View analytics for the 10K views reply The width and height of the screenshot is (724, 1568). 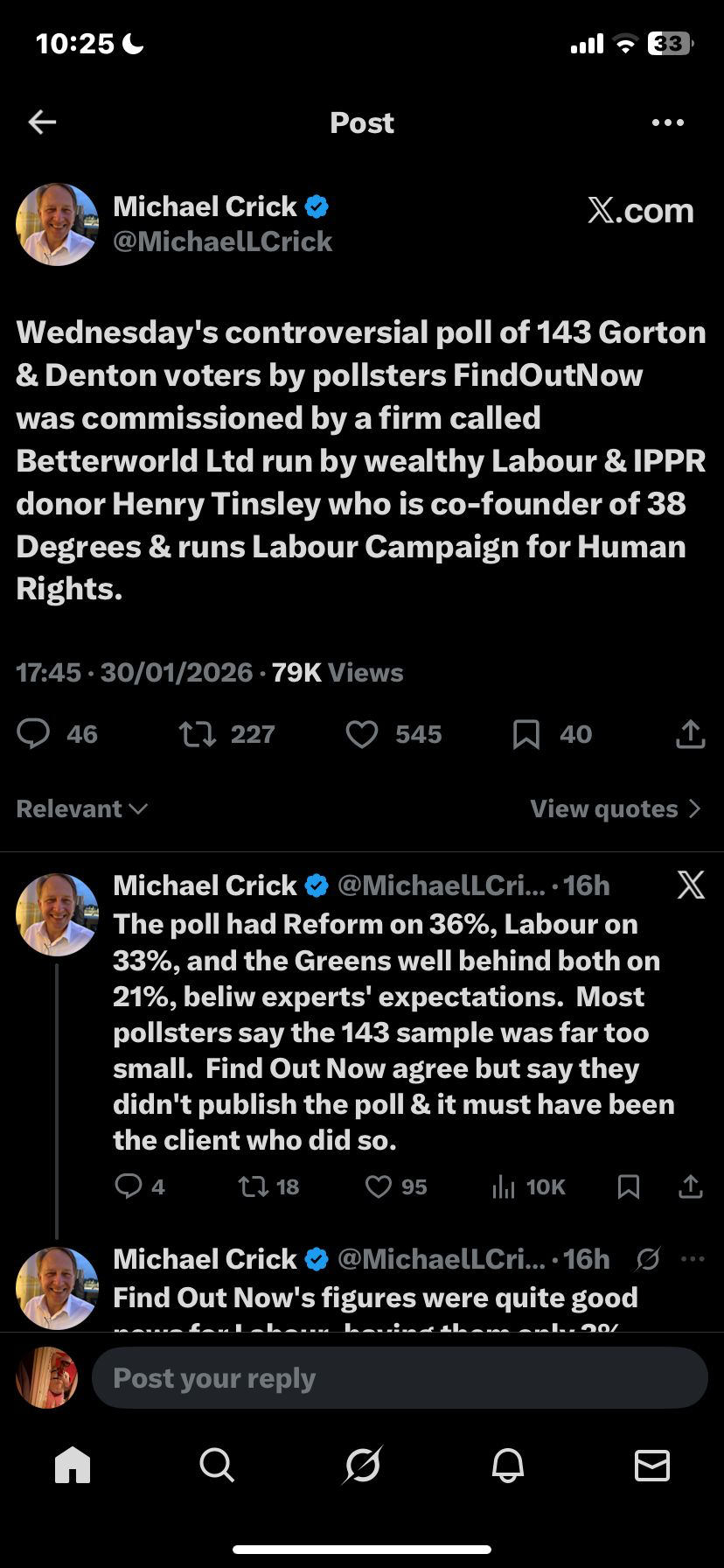tap(504, 1186)
